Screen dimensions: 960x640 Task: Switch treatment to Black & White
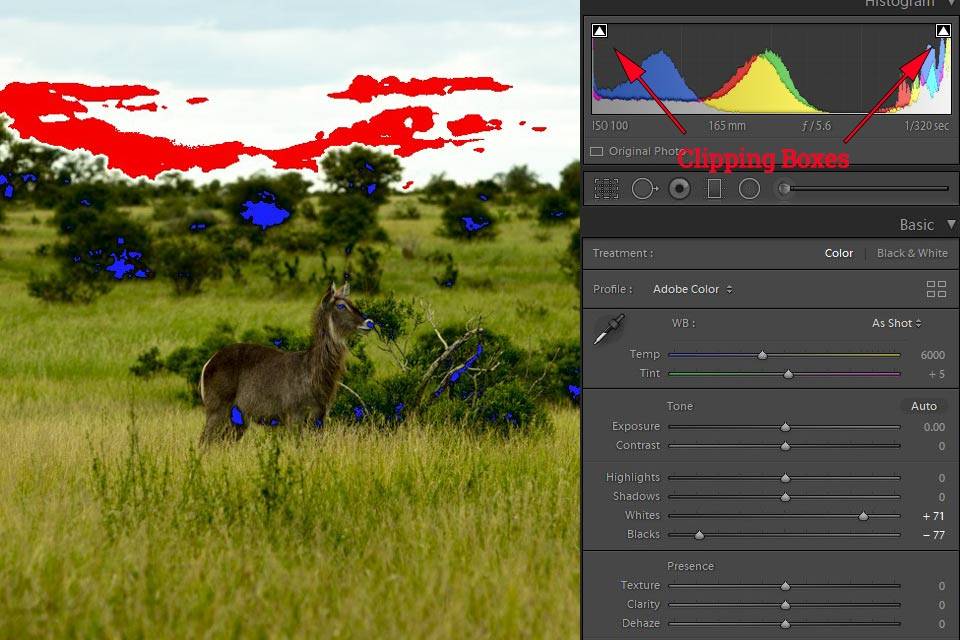point(911,253)
